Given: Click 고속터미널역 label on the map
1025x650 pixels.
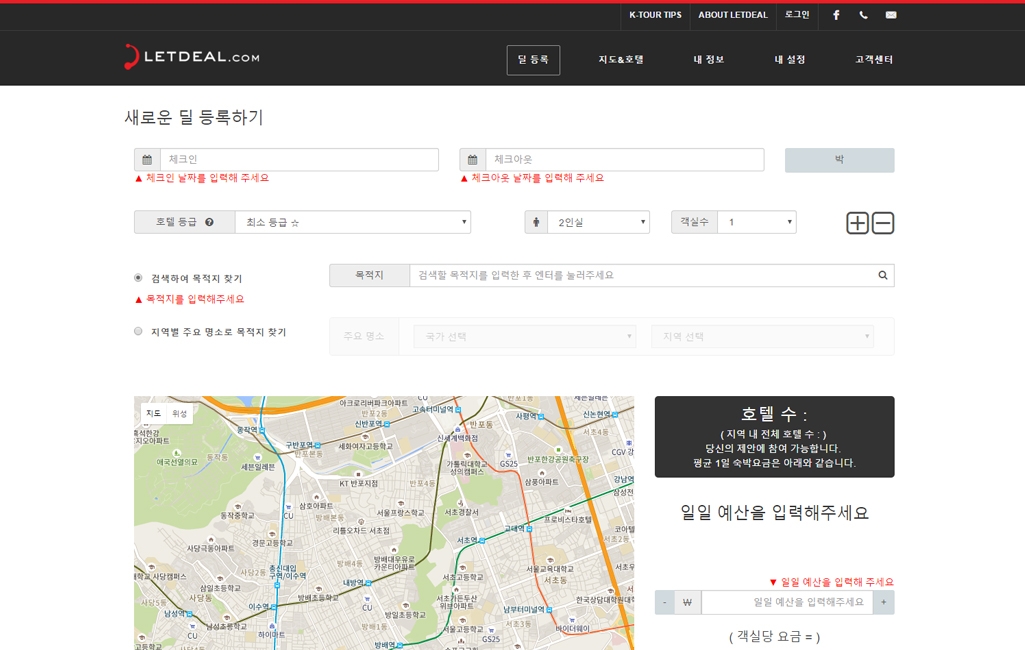Looking at the screenshot, I should [x=433, y=409].
